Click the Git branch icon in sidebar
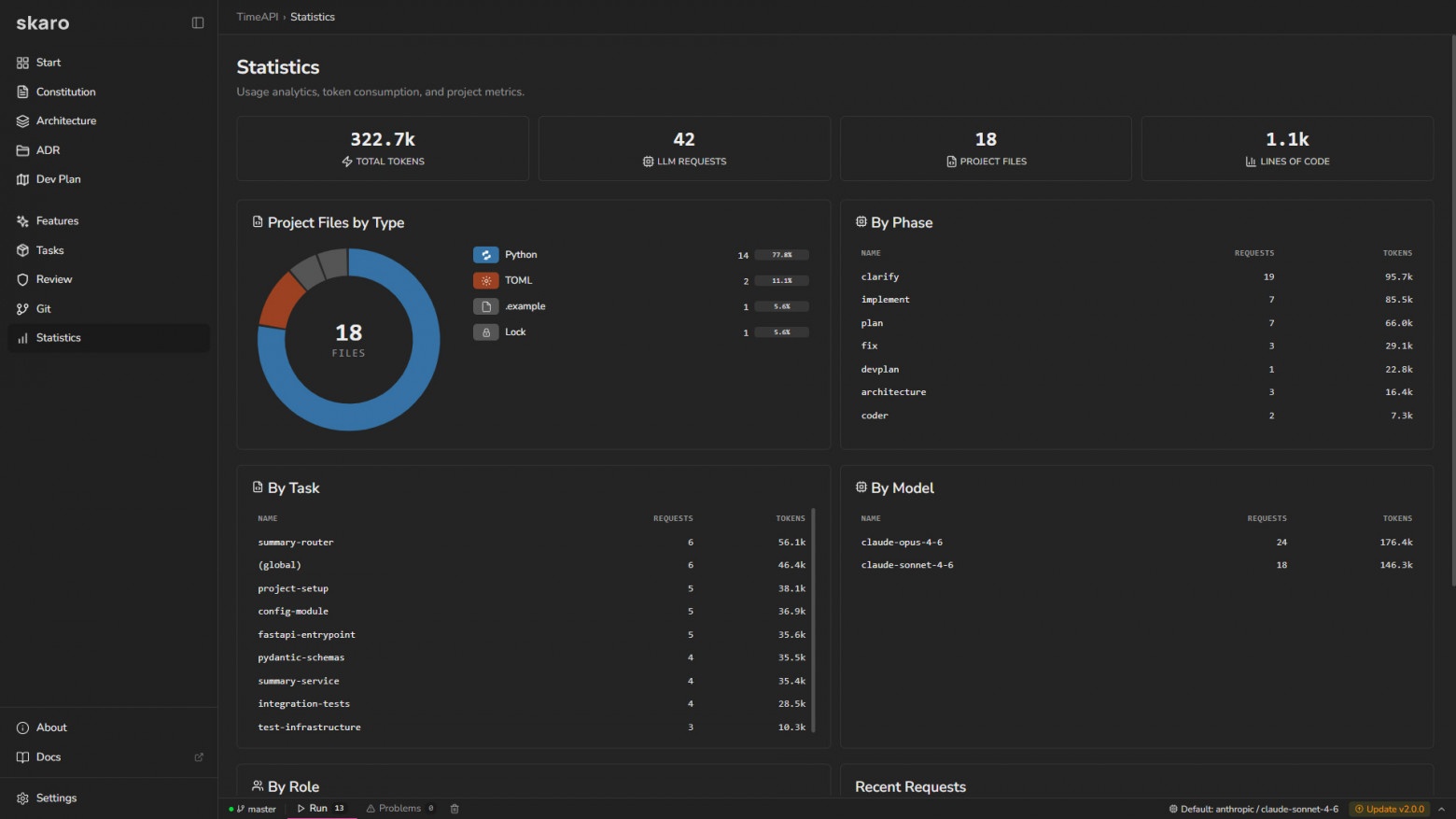The width and height of the screenshot is (1456, 819). pyautogui.click(x=22, y=309)
